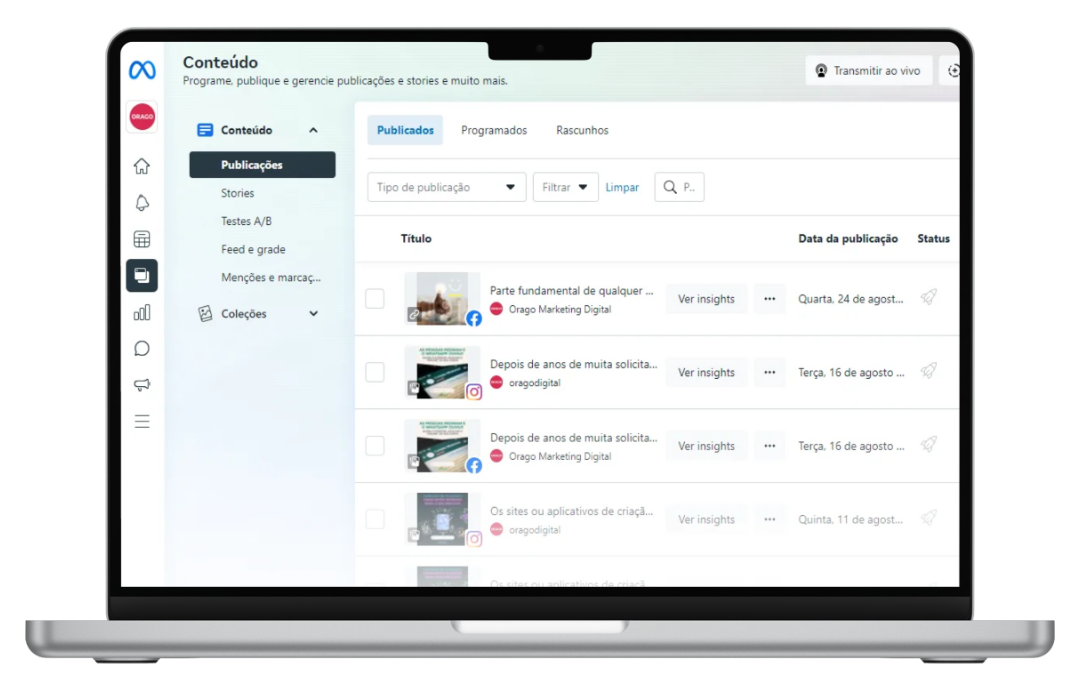Screen dimensions: 1080x691
Task: View insights for Orago Marketing Digital Depois de anos post
Action: (x=706, y=446)
